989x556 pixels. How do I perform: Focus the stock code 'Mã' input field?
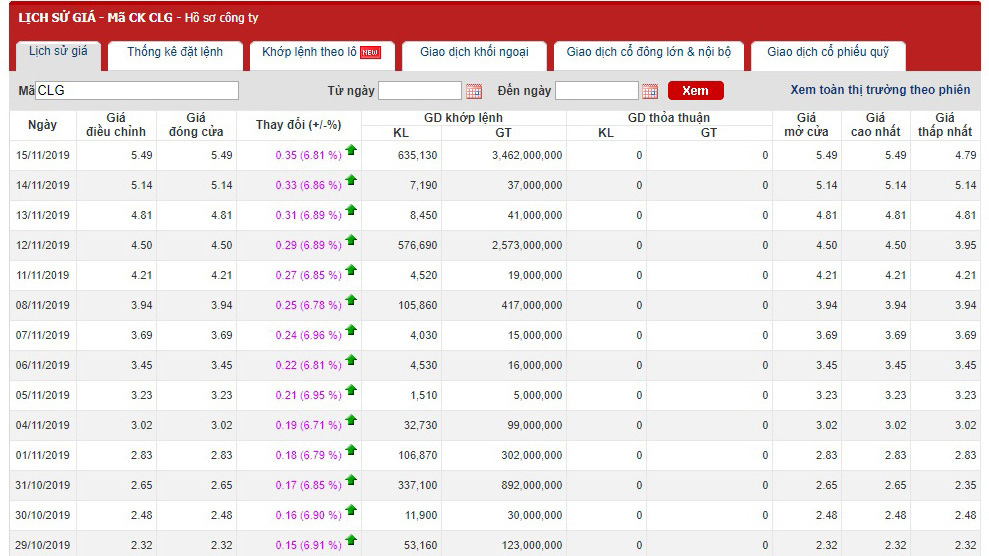point(138,91)
